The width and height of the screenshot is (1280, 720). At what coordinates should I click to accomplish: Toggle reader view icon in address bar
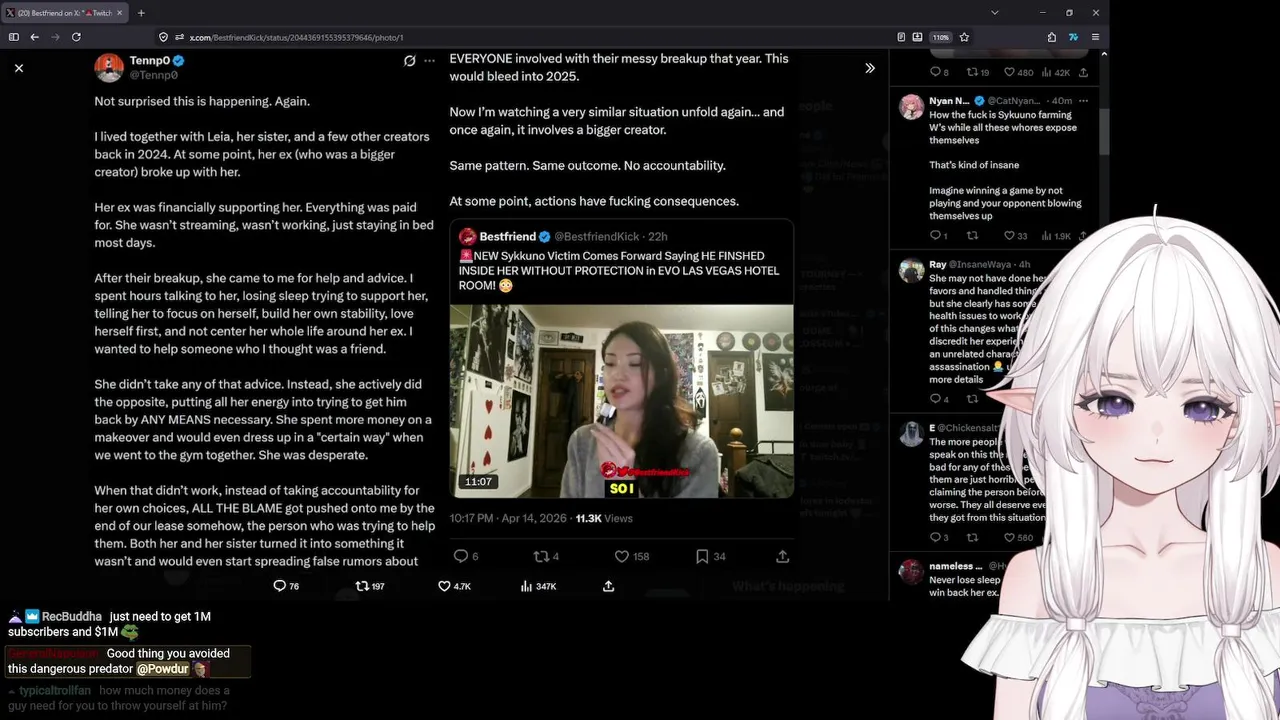[901, 37]
